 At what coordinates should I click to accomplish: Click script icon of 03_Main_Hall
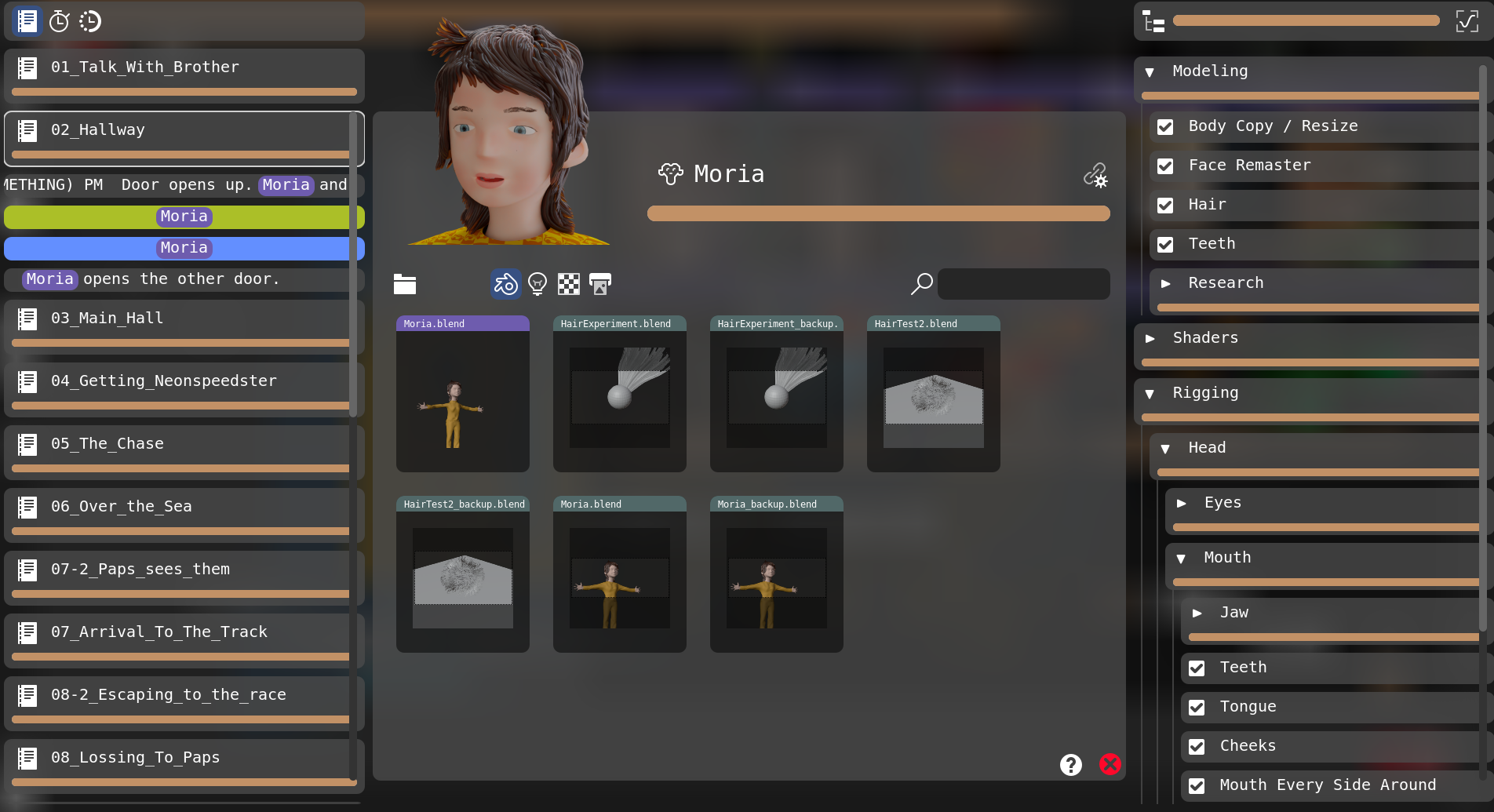[27, 319]
